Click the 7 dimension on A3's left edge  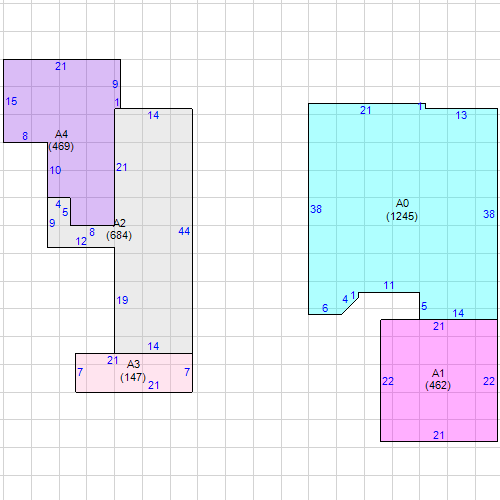tap(80, 372)
